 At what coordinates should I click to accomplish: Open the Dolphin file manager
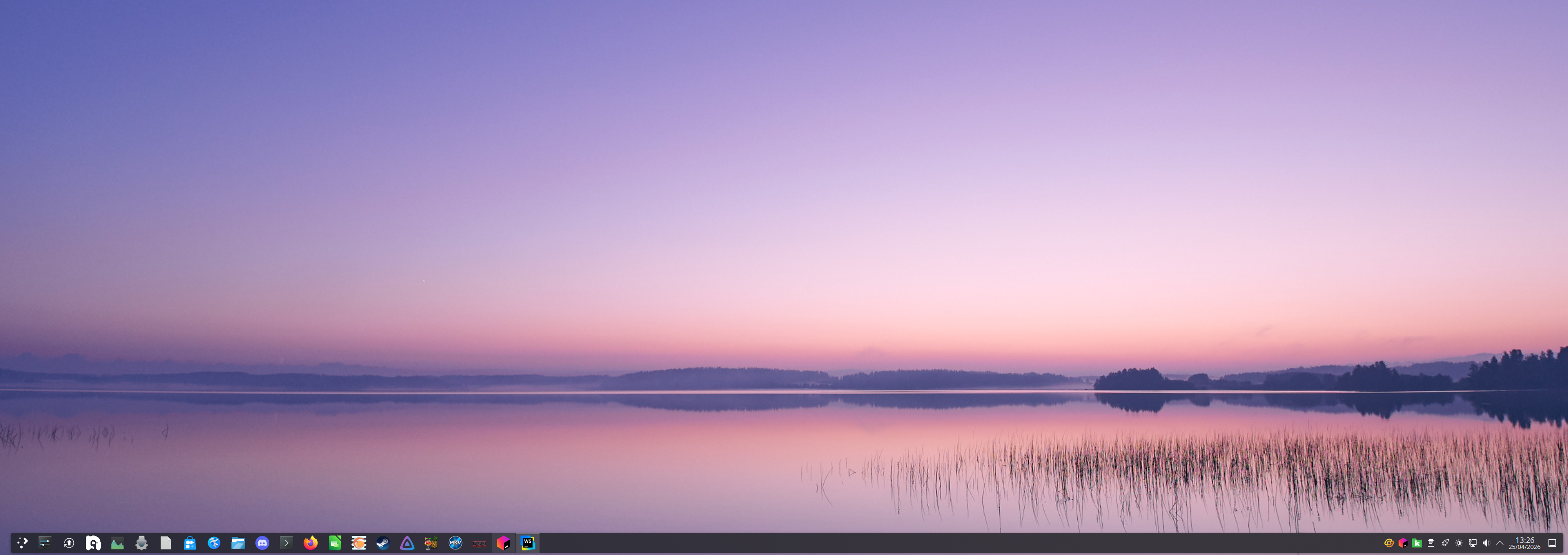click(238, 543)
